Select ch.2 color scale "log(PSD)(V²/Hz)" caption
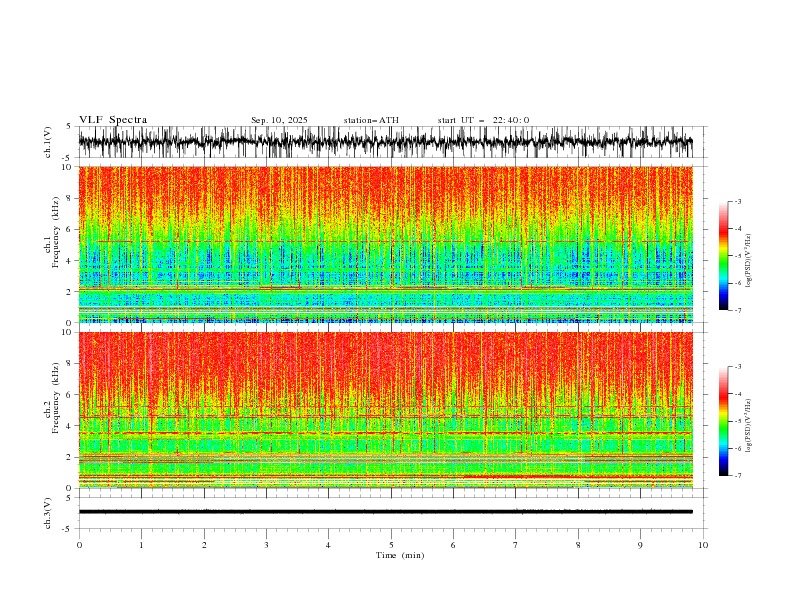Viewport: 792px width, 612px height. 749,426
